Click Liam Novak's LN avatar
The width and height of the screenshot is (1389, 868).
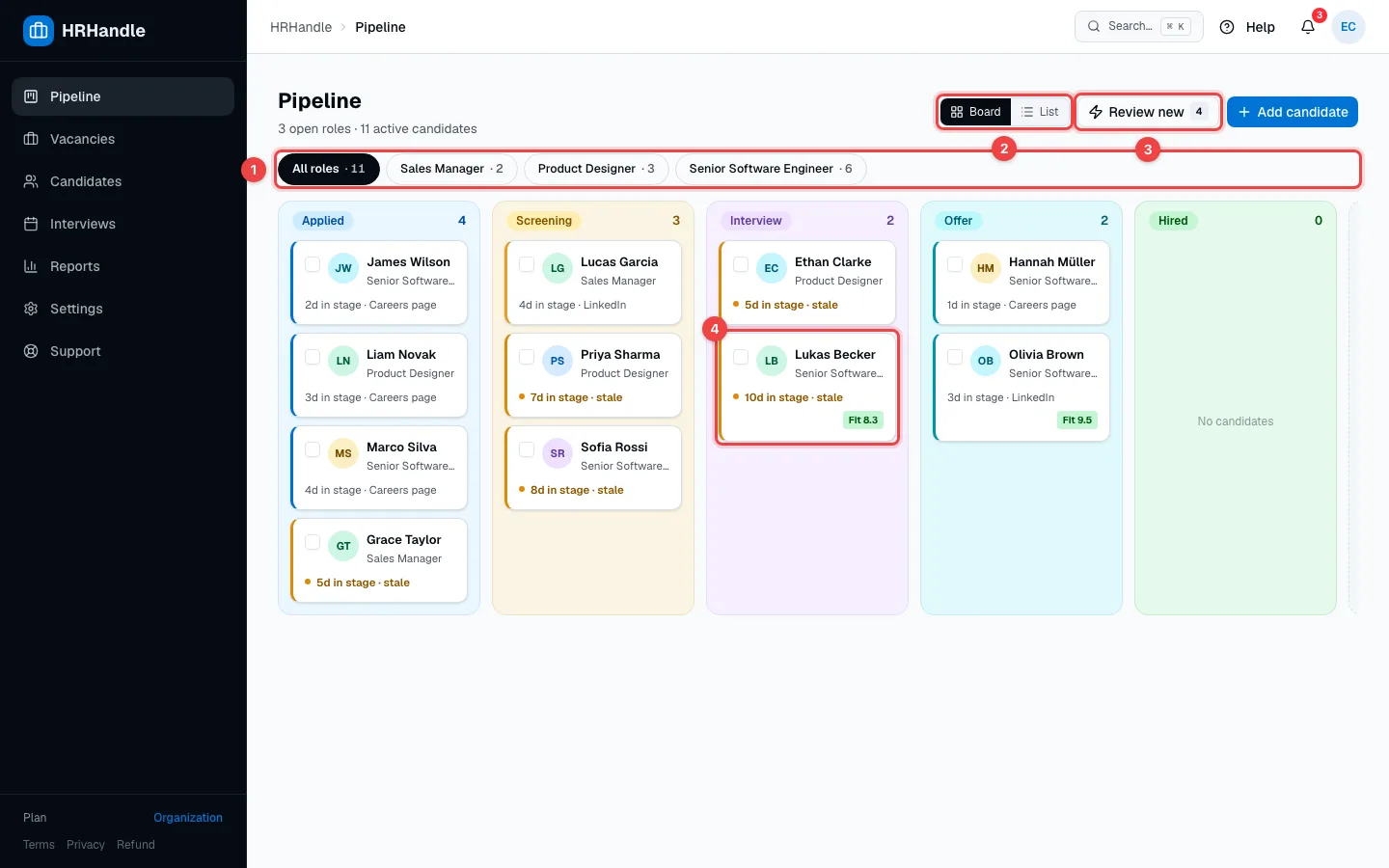(343, 361)
